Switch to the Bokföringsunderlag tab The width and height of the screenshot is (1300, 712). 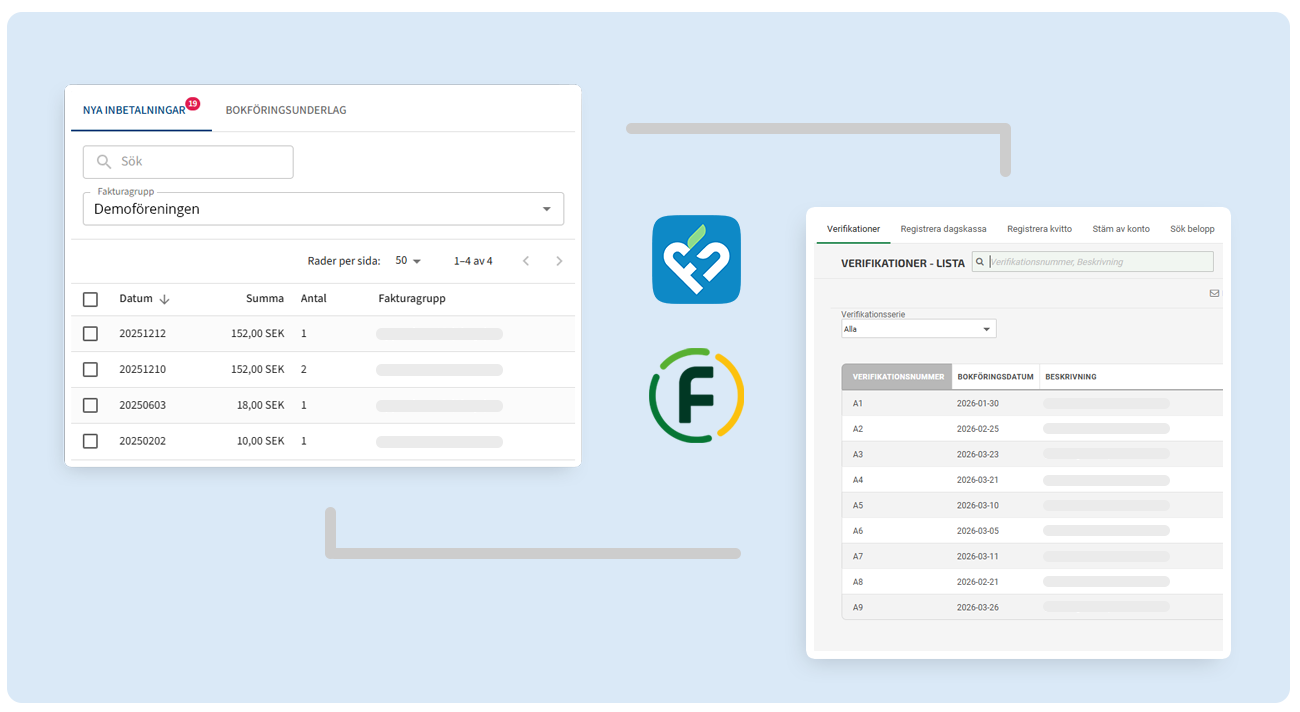click(x=286, y=110)
